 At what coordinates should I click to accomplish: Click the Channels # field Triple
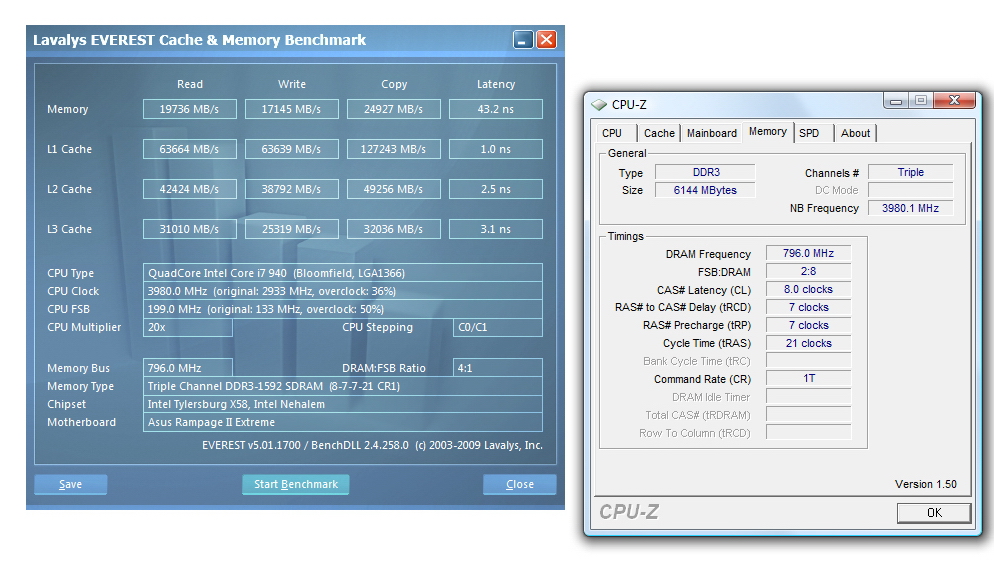click(910, 172)
